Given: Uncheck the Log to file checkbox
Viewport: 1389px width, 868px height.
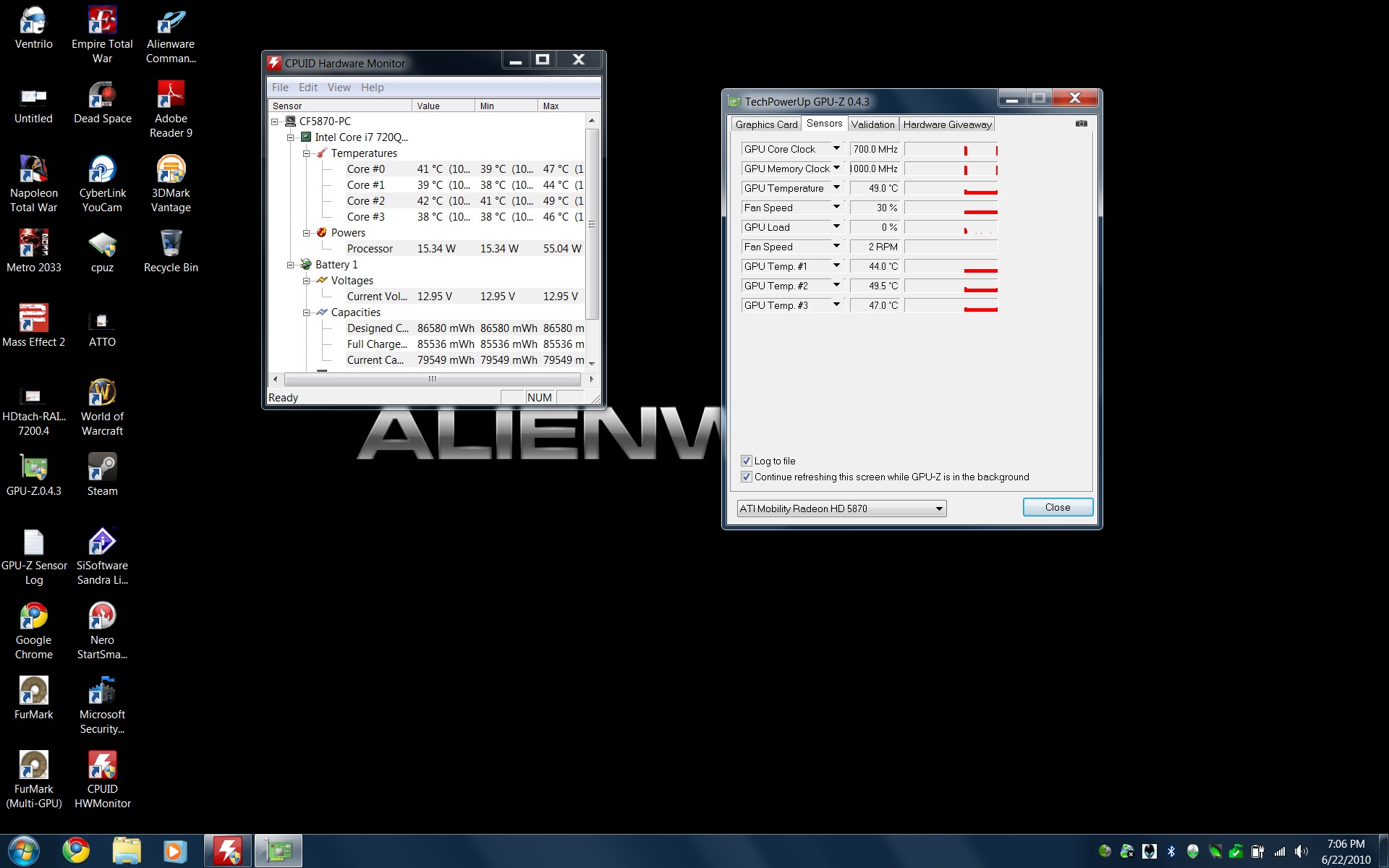Looking at the screenshot, I should tap(747, 461).
